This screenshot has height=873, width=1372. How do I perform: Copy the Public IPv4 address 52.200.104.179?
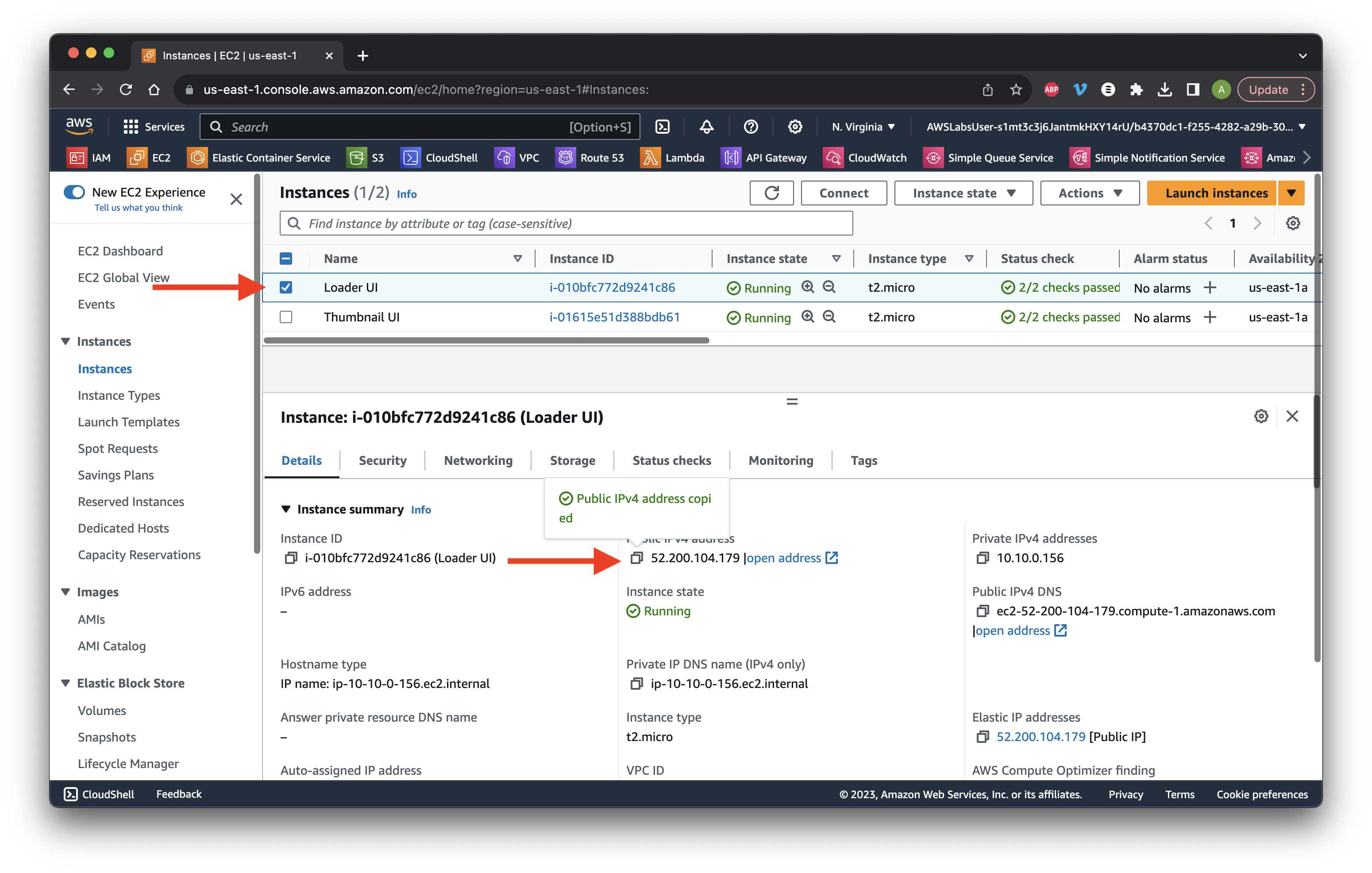pos(636,558)
